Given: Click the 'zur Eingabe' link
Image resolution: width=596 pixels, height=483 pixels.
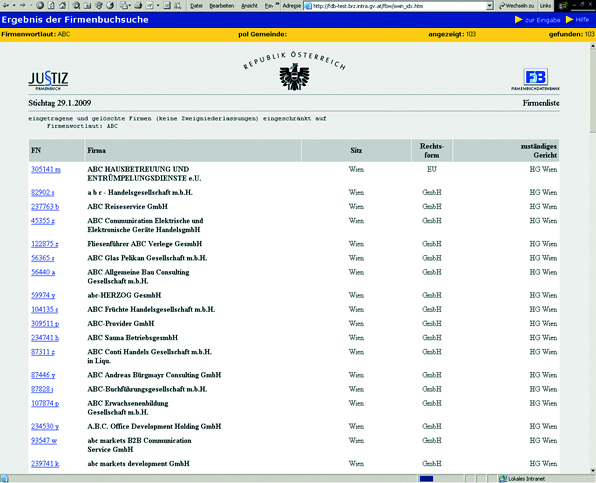Looking at the screenshot, I should point(543,20).
